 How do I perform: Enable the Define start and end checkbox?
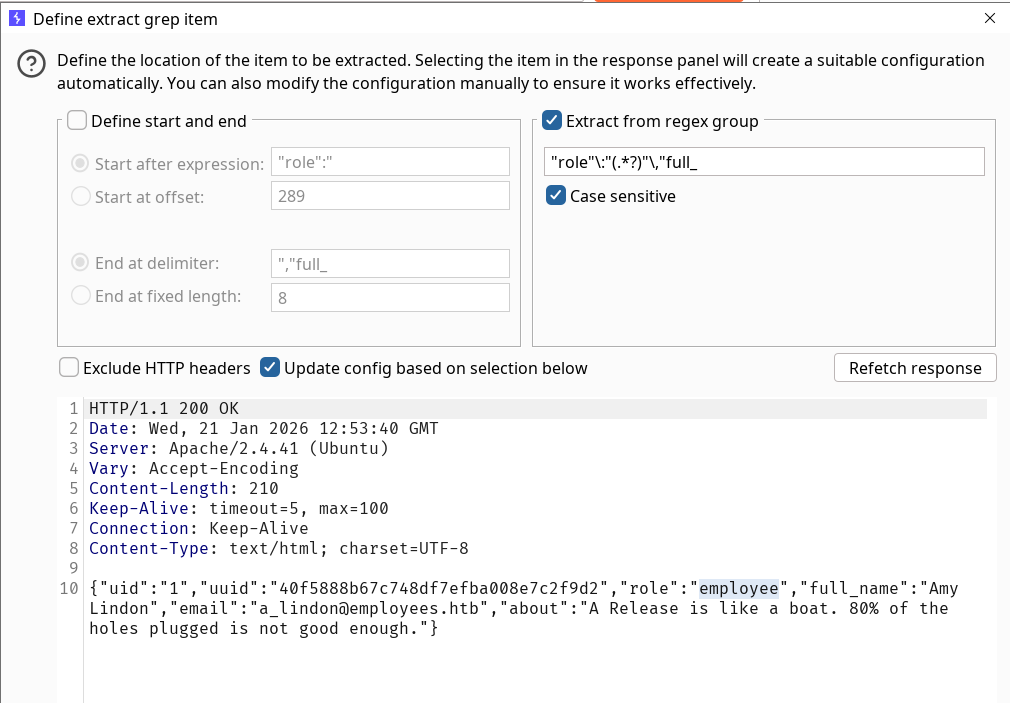[x=77, y=121]
